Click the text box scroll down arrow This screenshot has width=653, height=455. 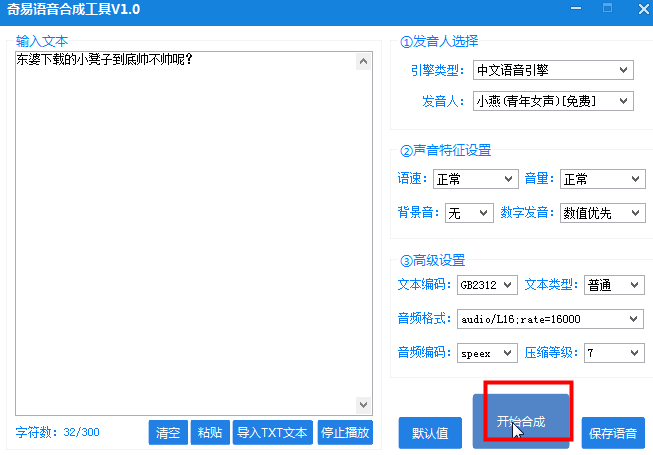pos(364,405)
